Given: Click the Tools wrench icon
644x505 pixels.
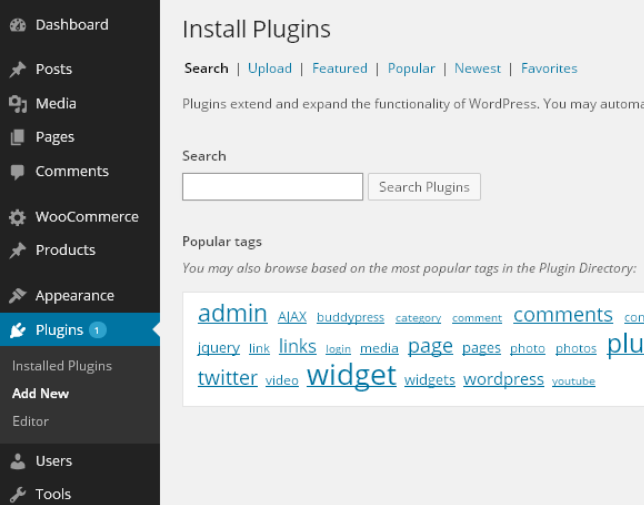Looking at the screenshot, I should [x=17, y=494].
